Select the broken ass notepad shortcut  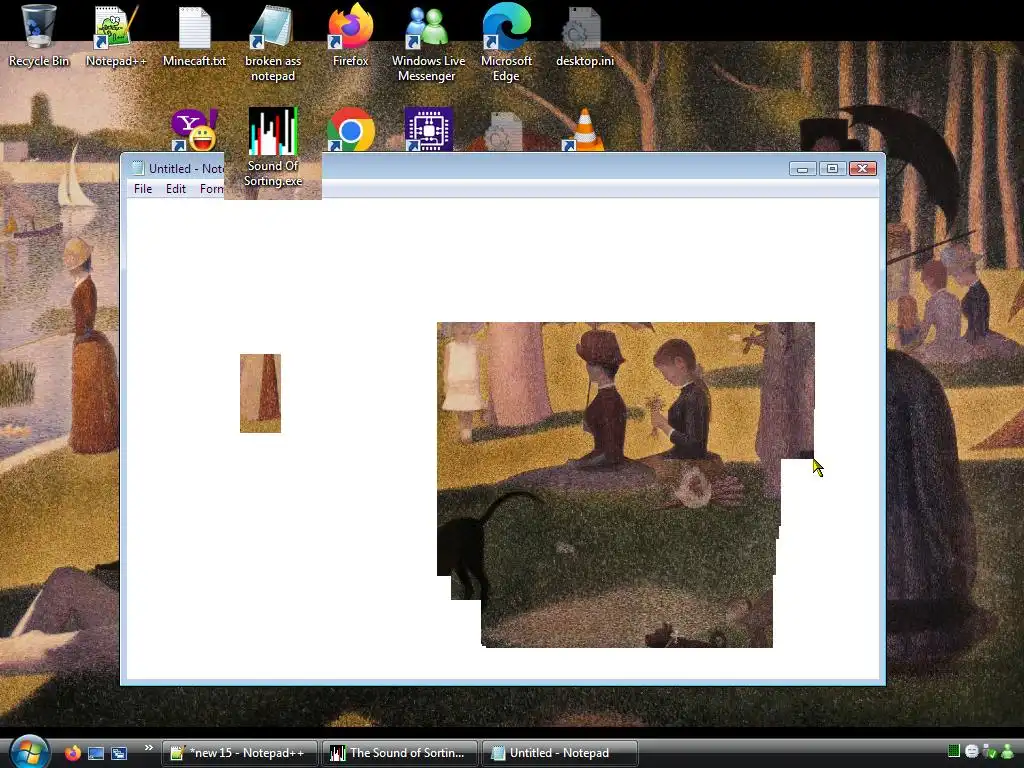[273, 43]
